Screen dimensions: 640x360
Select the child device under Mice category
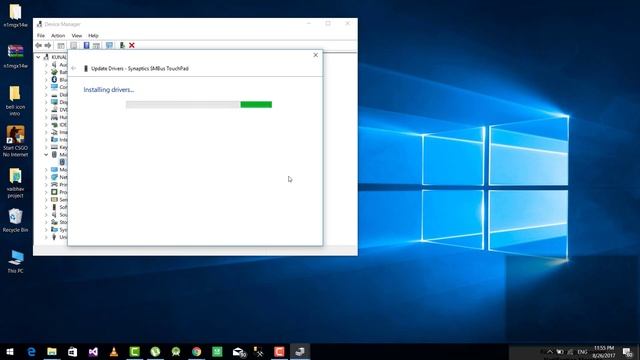pos(62,162)
